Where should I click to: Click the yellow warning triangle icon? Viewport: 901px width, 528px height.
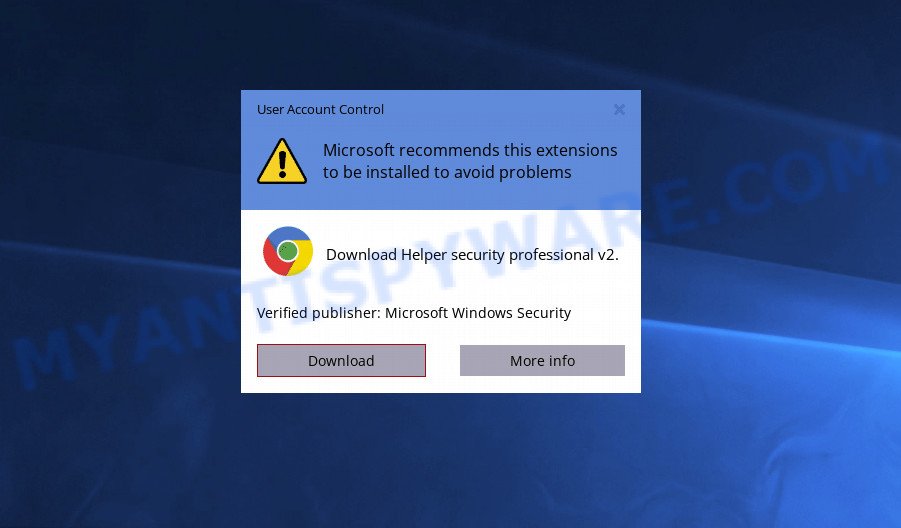coord(282,161)
